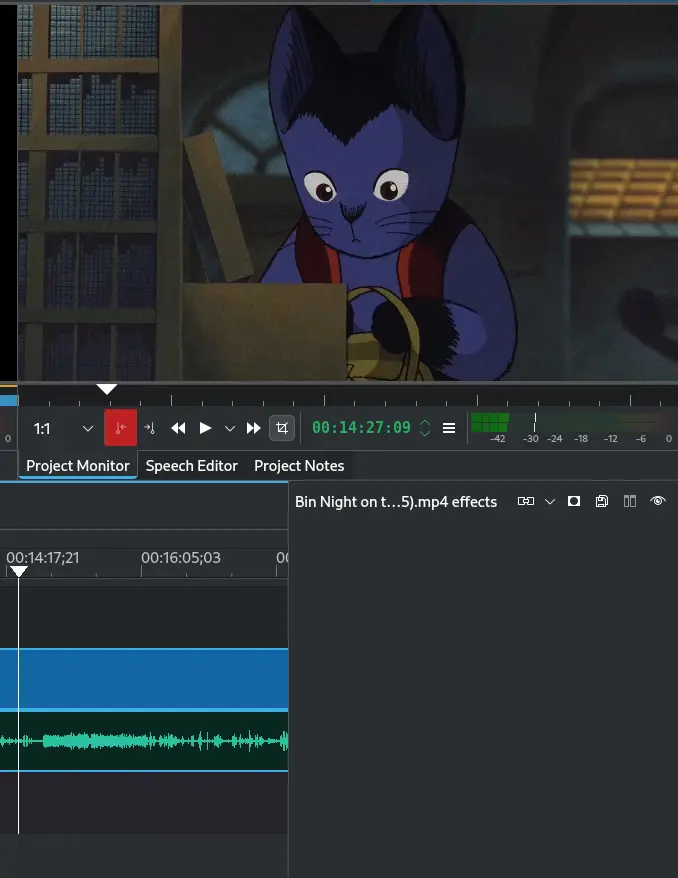Fast forward playback in the Project Monitor
Viewport: 678px width, 878px height.
click(x=254, y=428)
